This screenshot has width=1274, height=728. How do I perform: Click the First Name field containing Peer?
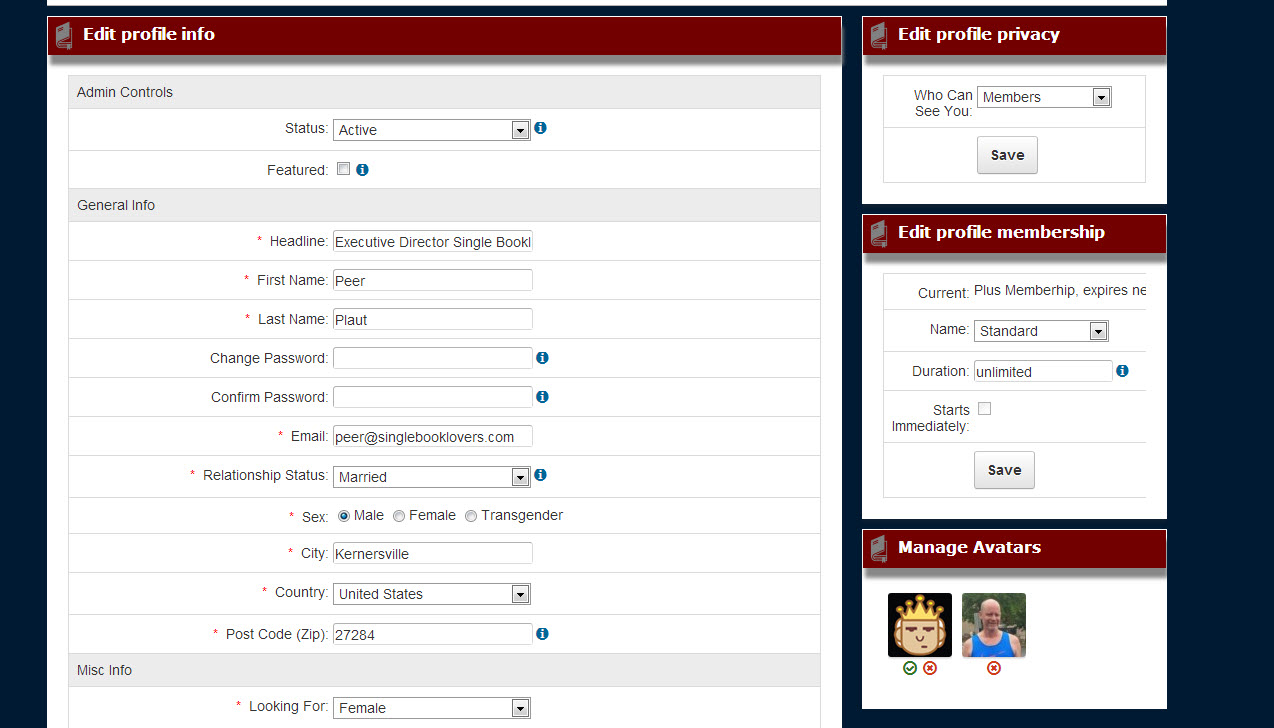[432, 280]
